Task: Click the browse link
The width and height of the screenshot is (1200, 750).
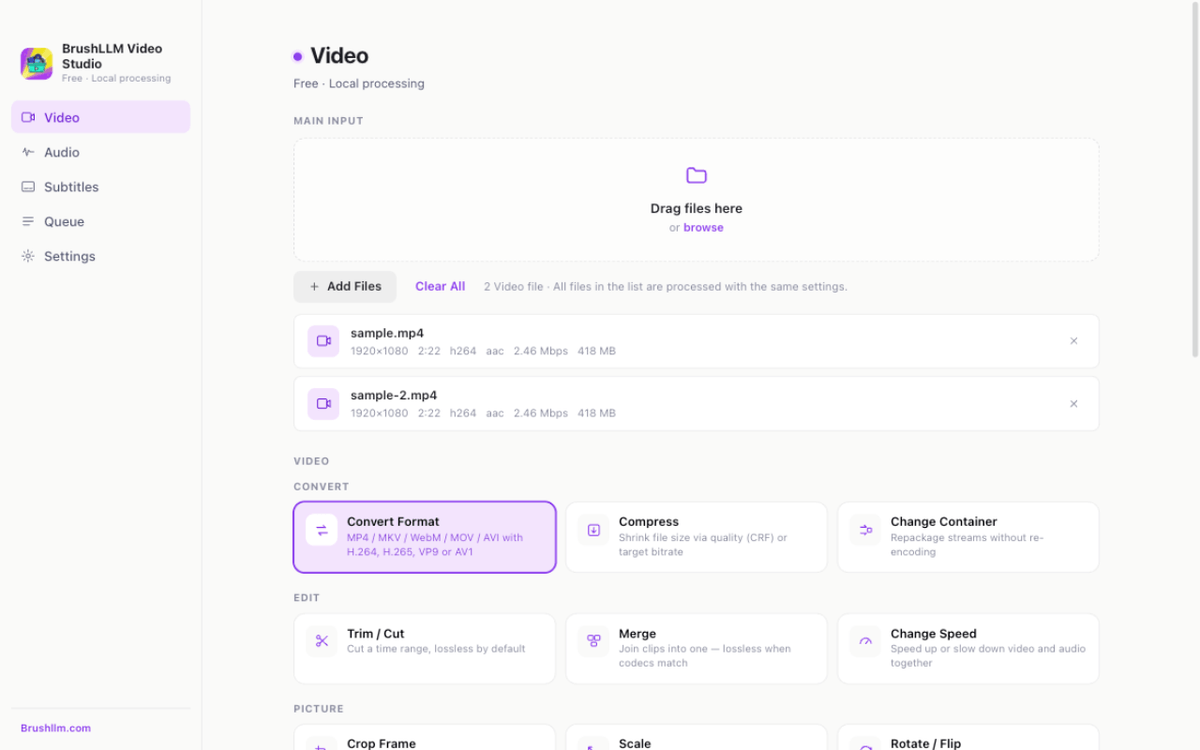Action: tap(703, 228)
